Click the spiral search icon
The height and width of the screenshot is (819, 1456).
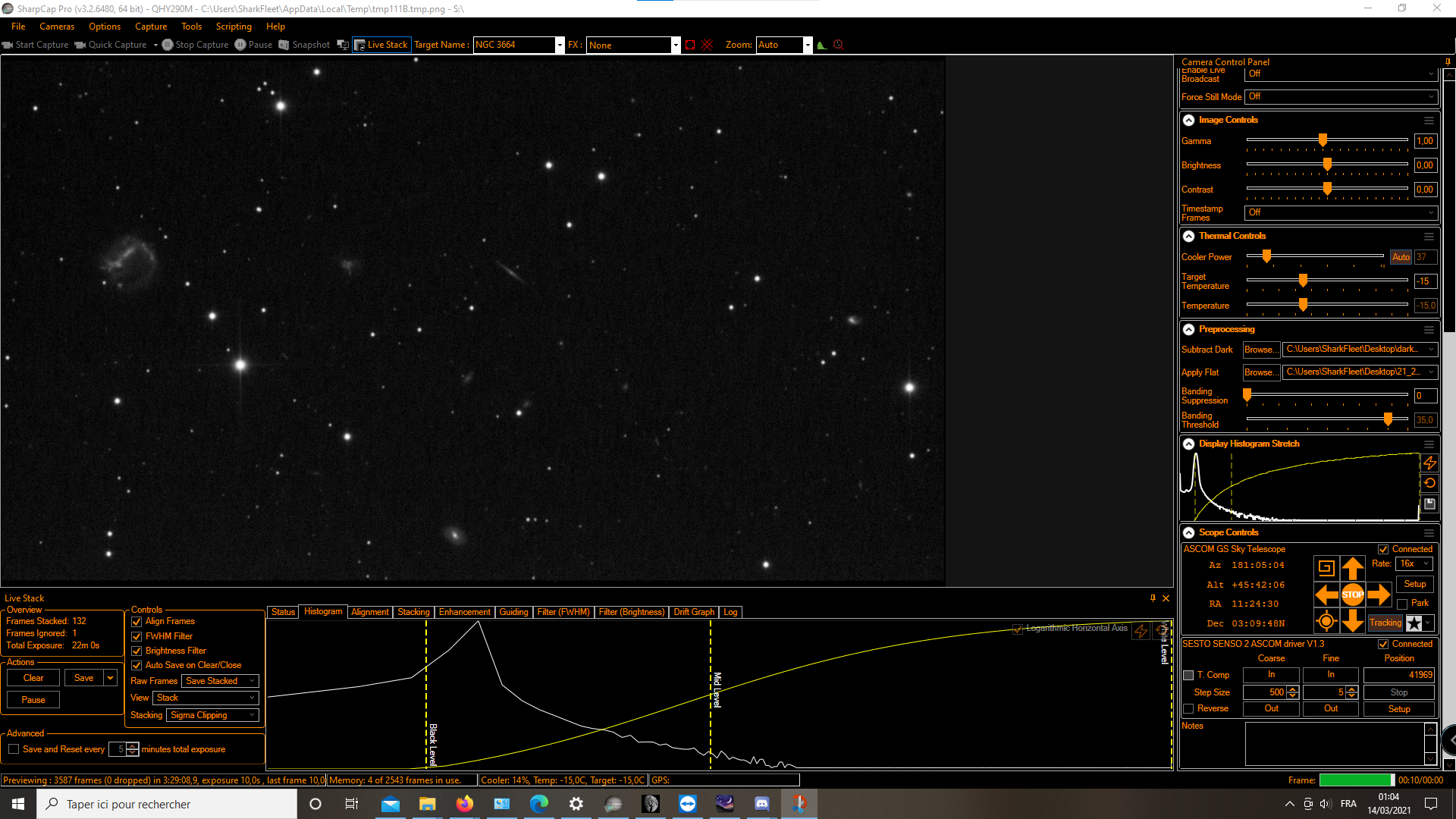(1326, 567)
